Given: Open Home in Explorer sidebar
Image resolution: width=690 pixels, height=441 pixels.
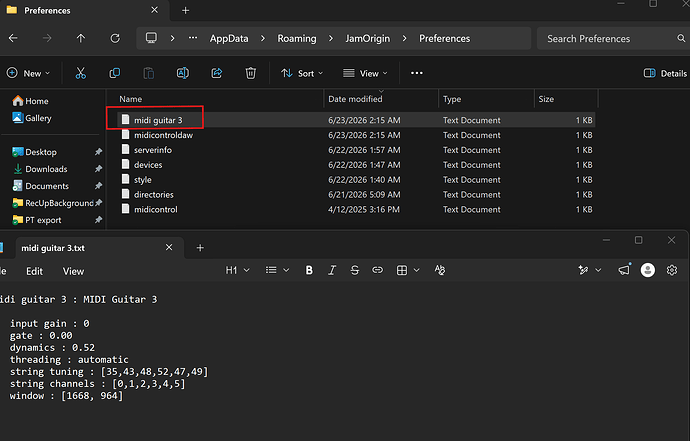Looking at the screenshot, I should point(30,101).
